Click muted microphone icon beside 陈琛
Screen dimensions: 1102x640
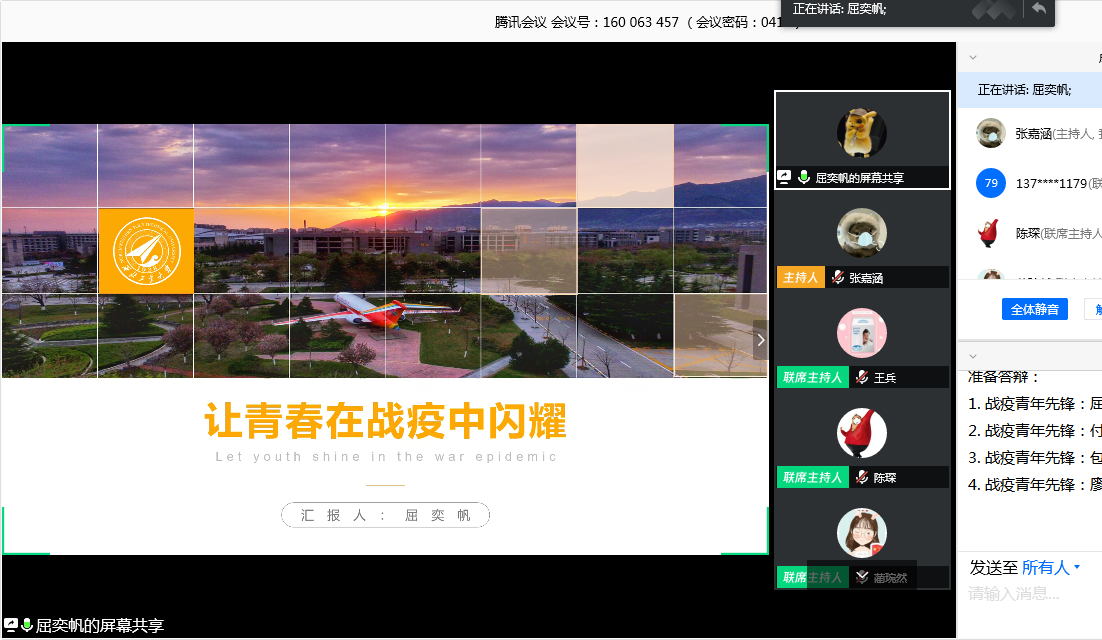tap(861, 478)
